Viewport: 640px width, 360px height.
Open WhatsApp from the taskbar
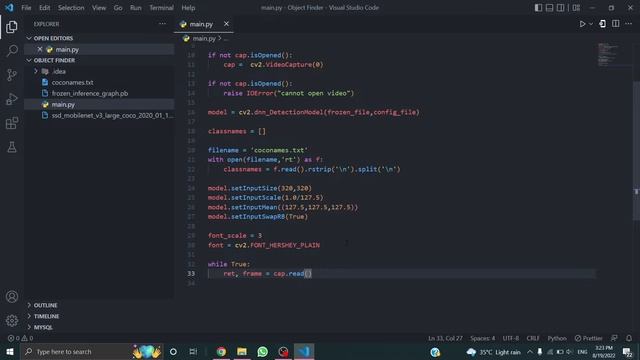[262, 351]
